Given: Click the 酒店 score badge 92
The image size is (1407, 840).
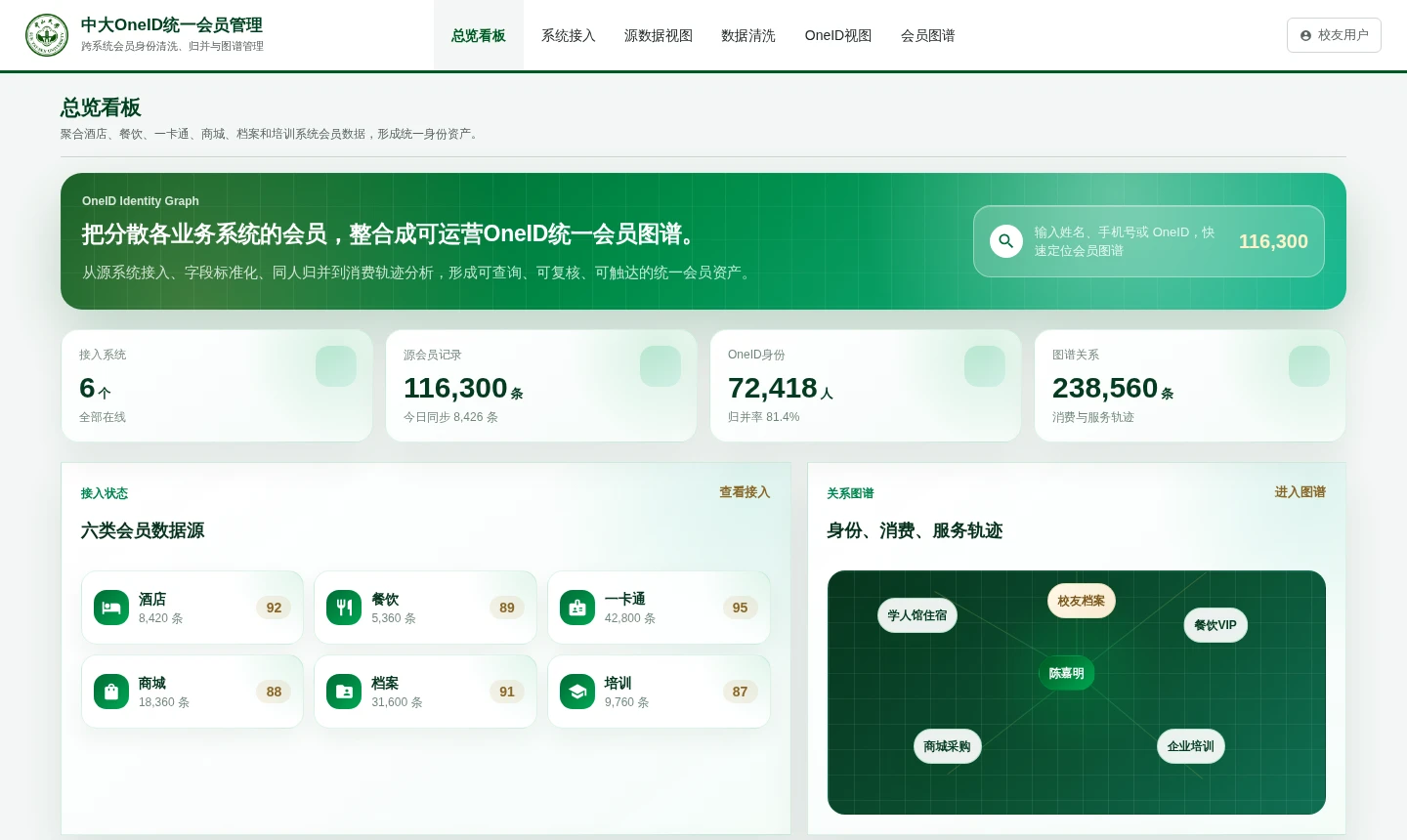Looking at the screenshot, I should click(274, 608).
